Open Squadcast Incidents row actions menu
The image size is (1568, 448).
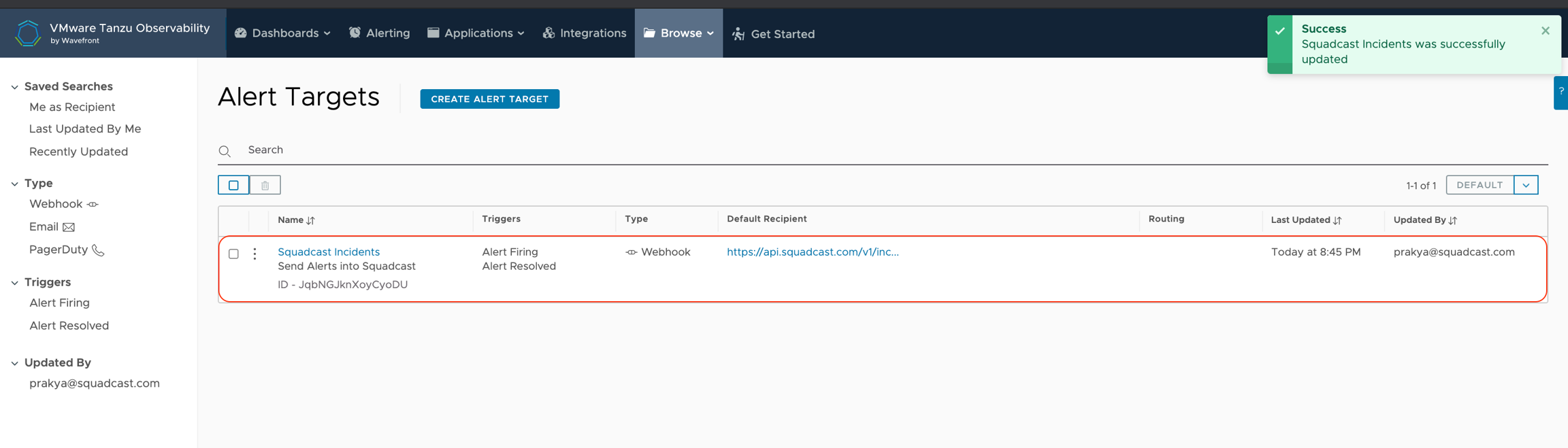coord(255,254)
